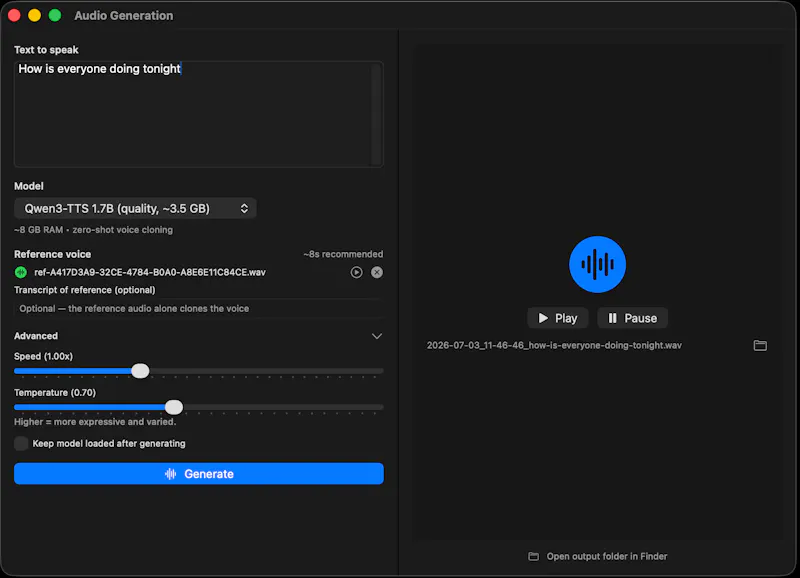Focus the Text to speak text area
Viewport: 800px width, 578px height.
point(199,114)
